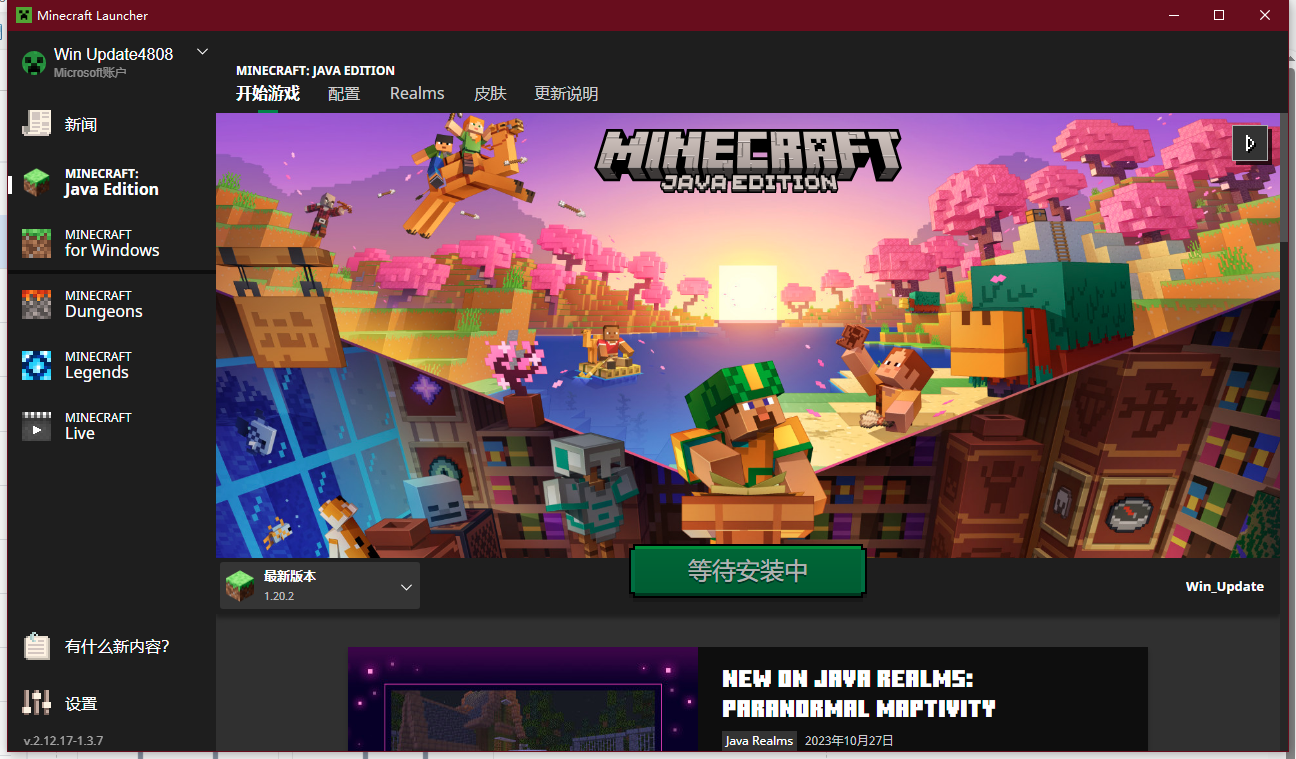1296x759 pixels.
Task: Expand the Win Update4808 account menu
Action: [203, 52]
